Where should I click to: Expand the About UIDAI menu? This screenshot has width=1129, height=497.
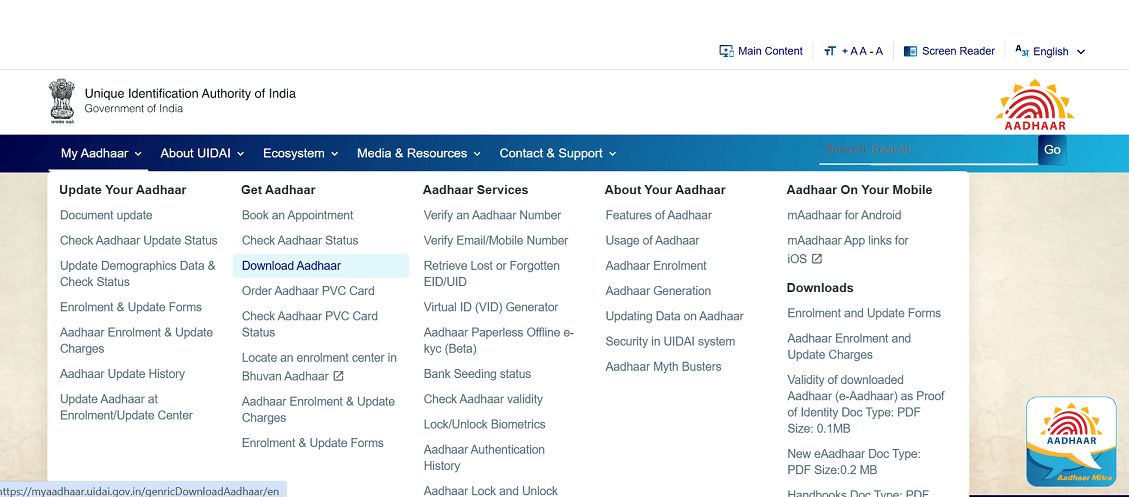pyautogui.click(x=202, y=153)
